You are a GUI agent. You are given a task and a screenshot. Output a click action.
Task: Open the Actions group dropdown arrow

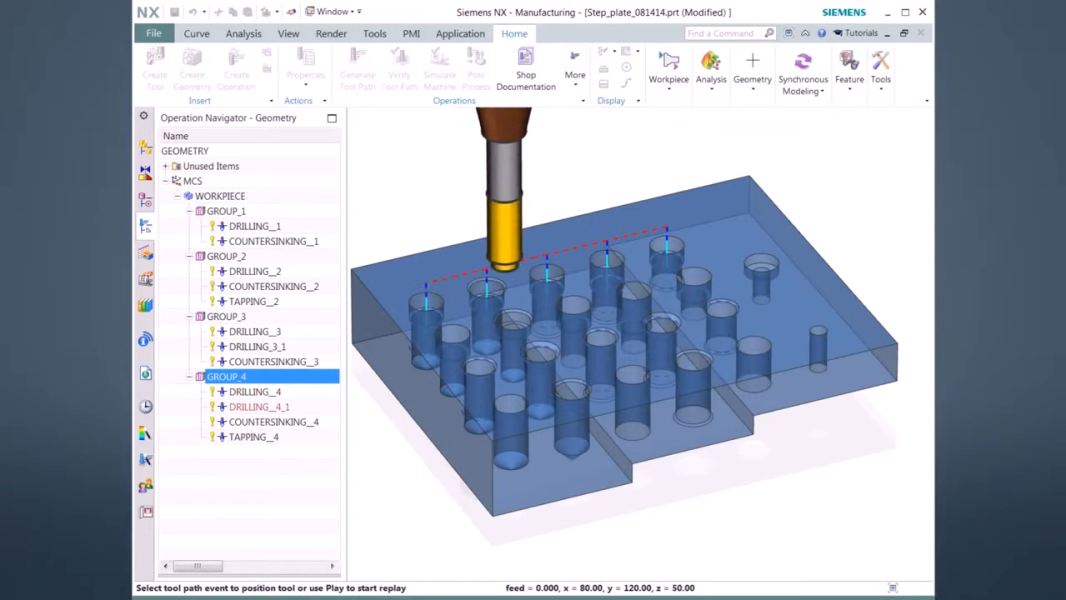tap(324, 101)
